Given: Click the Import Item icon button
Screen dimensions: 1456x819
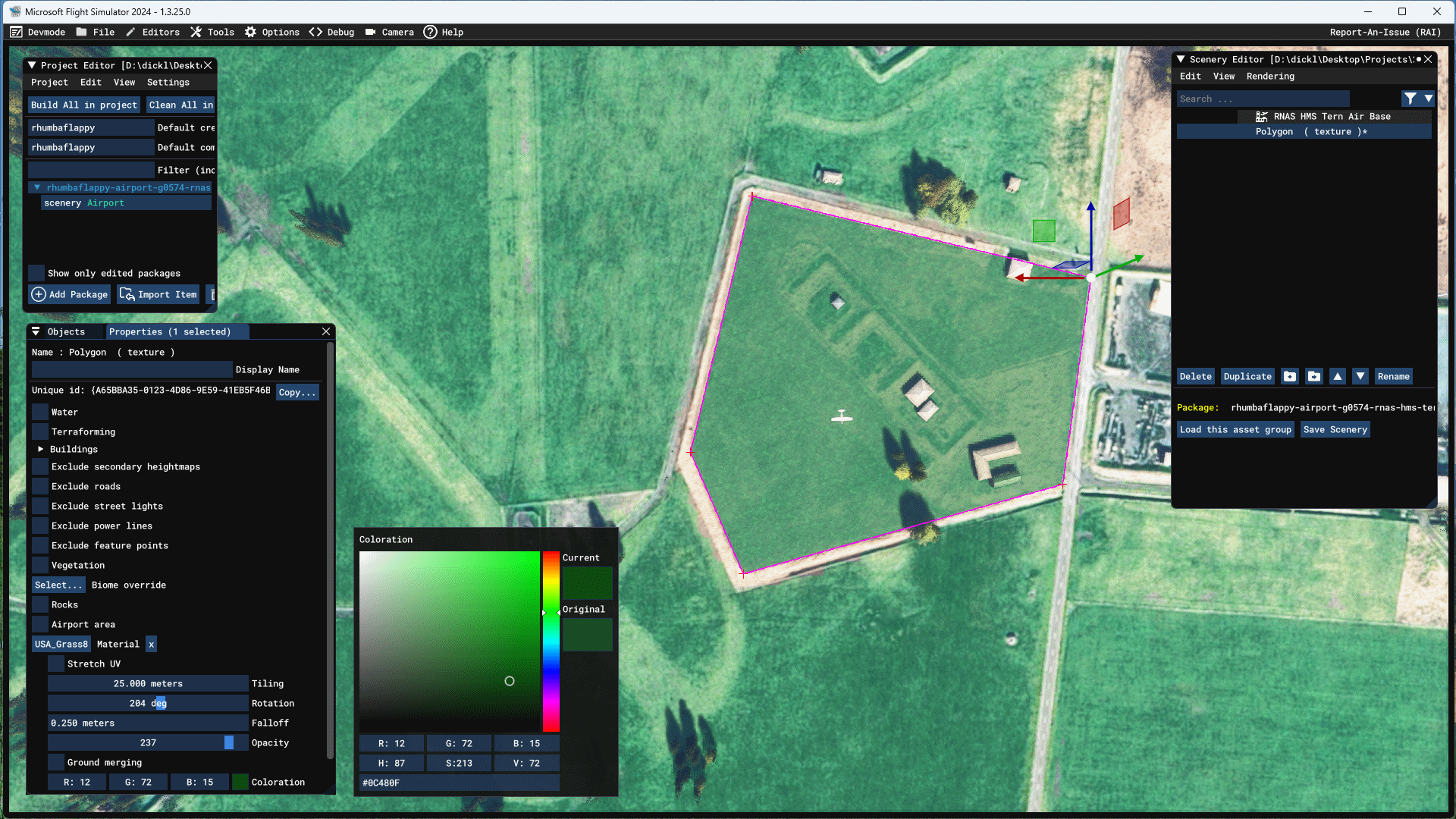Looking at the screenshot, I should click(126, 294).
